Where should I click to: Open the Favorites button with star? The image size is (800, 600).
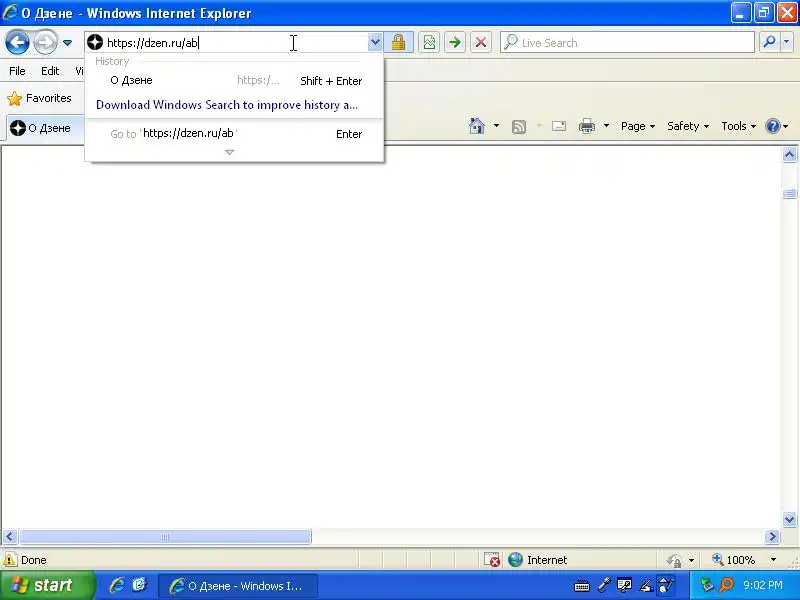coord(40,98)
